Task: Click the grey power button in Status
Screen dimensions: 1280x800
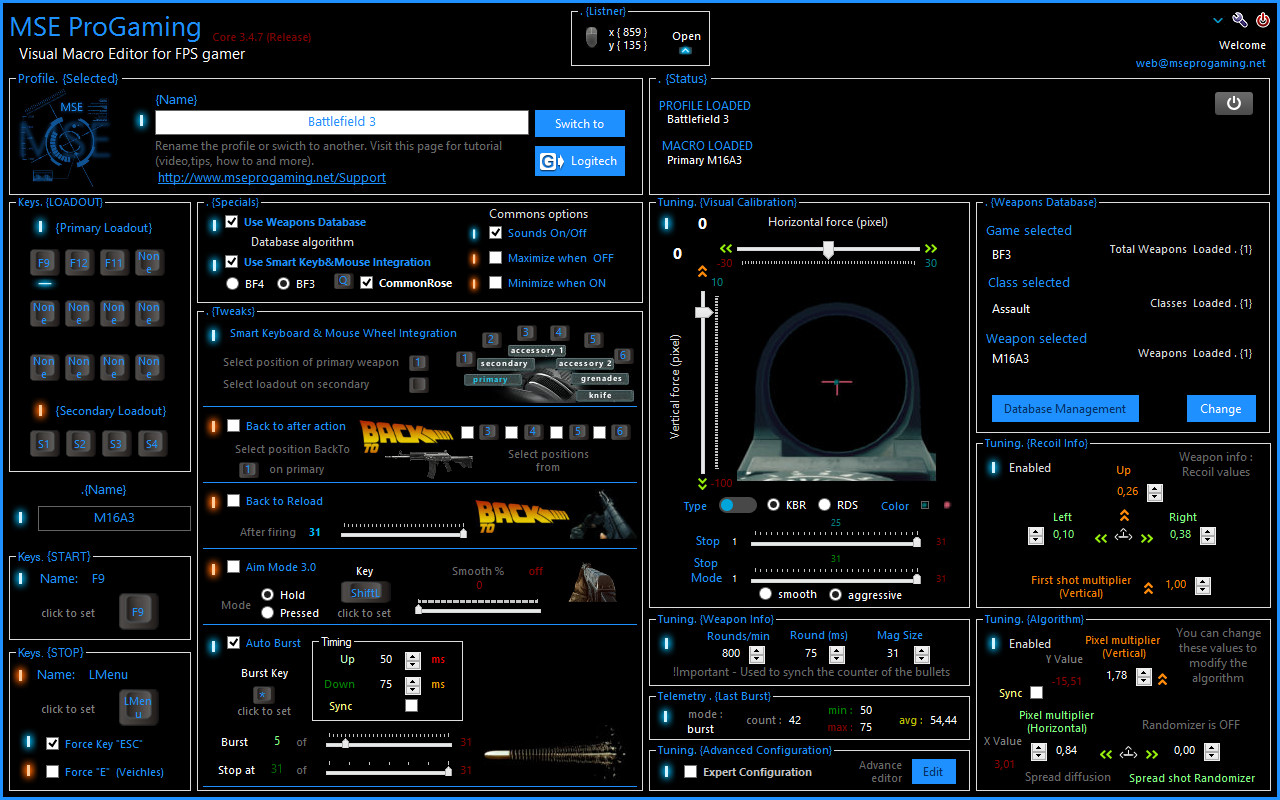Action: tap(1234, 103)
